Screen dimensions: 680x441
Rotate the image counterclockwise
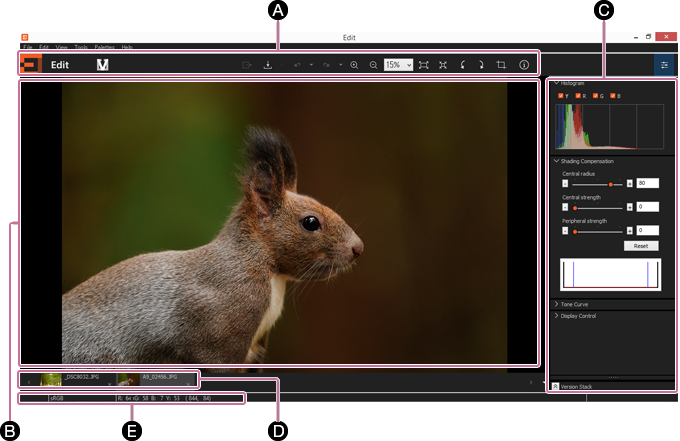[x=462, y=65]
